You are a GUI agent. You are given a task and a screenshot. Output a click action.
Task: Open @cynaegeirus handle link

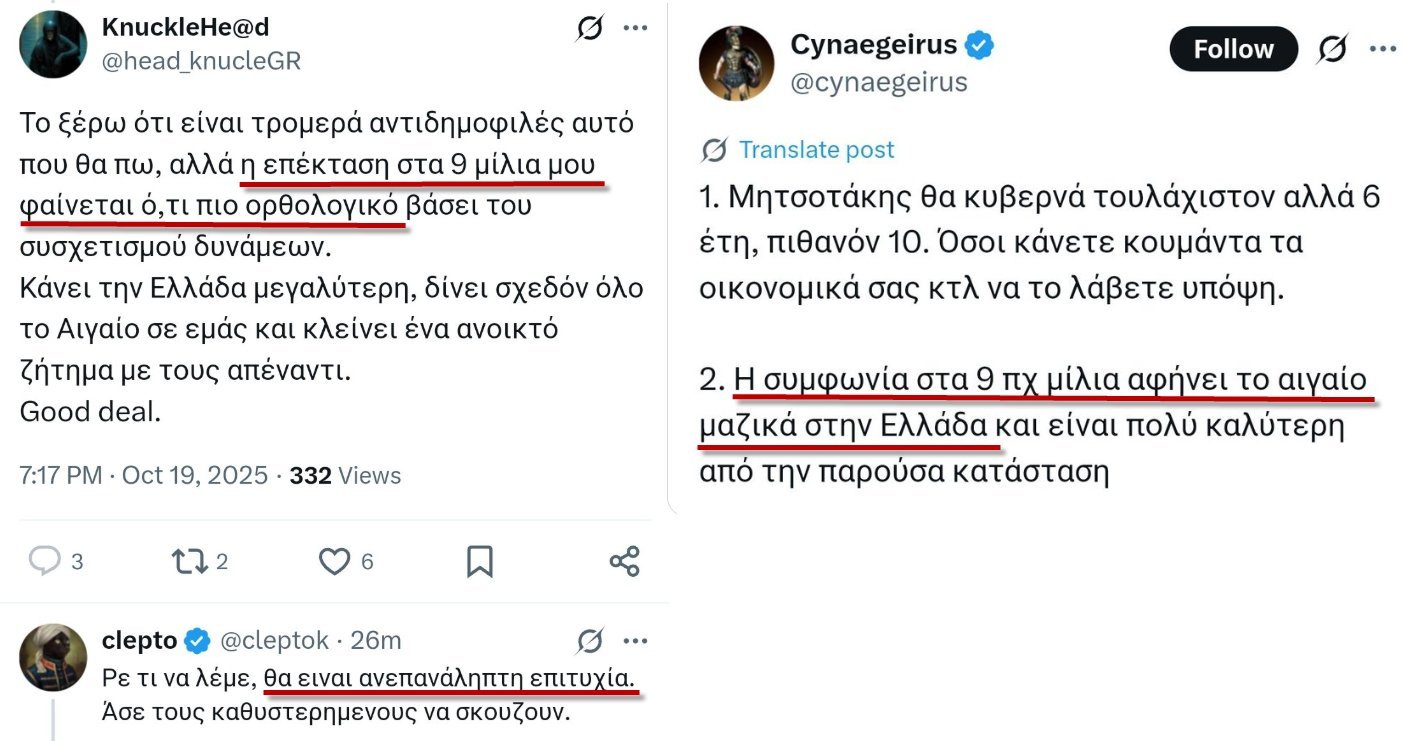(879, 82)
